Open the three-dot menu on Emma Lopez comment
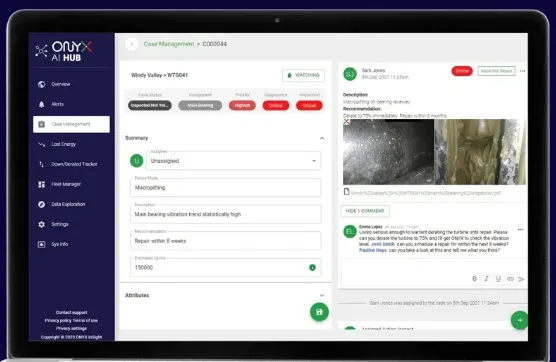This screenshot has height=362, width=556. 520,230
